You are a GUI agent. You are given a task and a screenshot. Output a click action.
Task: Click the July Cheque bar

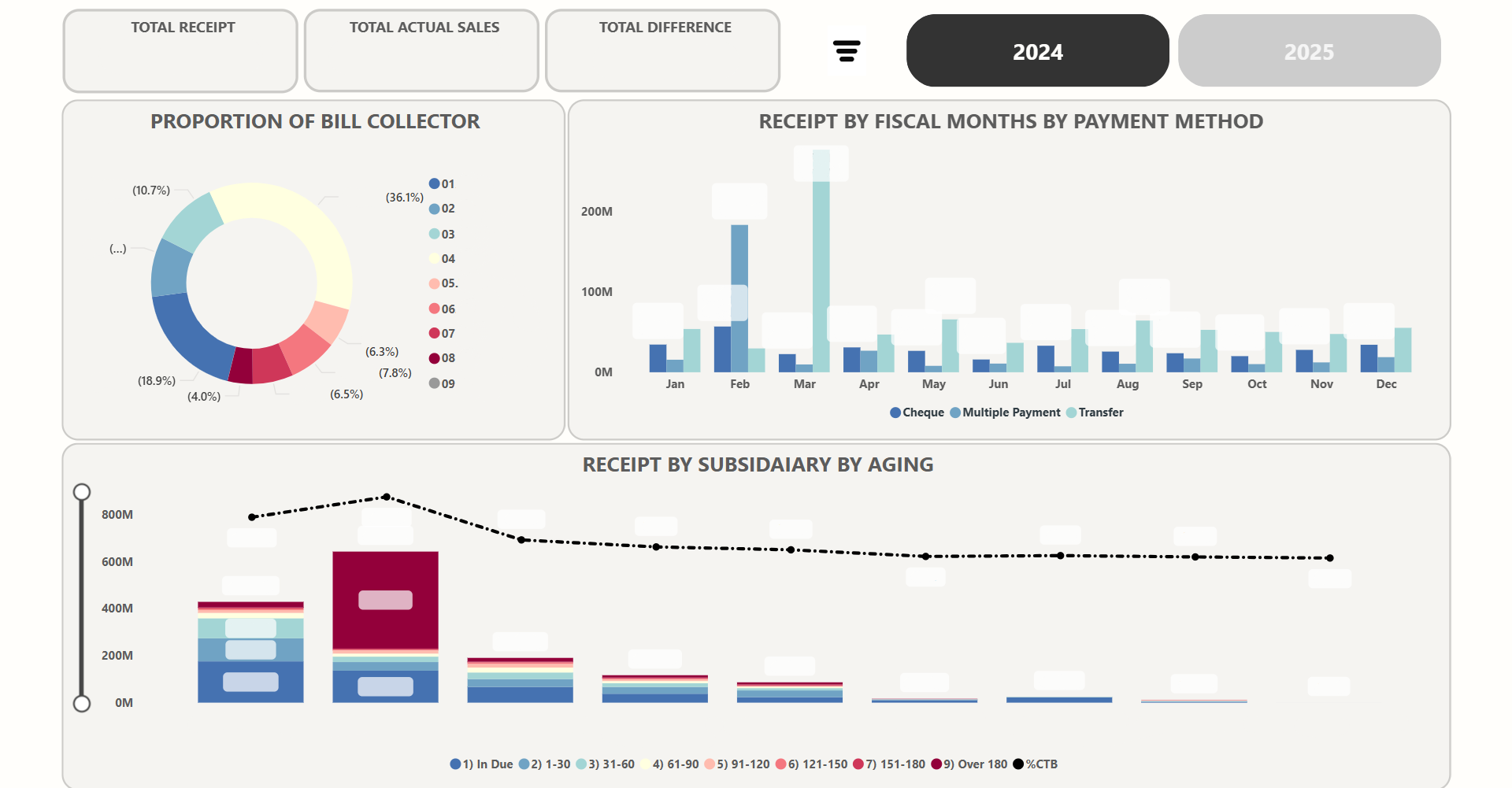point(1046,359)
